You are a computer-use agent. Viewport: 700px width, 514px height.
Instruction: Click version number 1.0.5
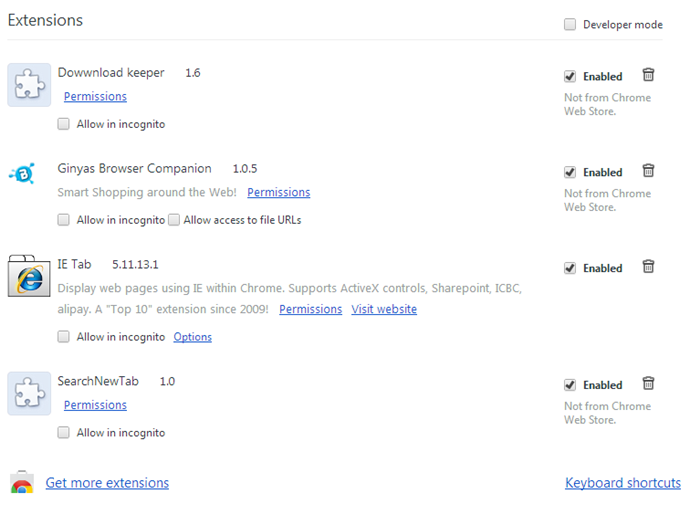(x=245, y=169)
